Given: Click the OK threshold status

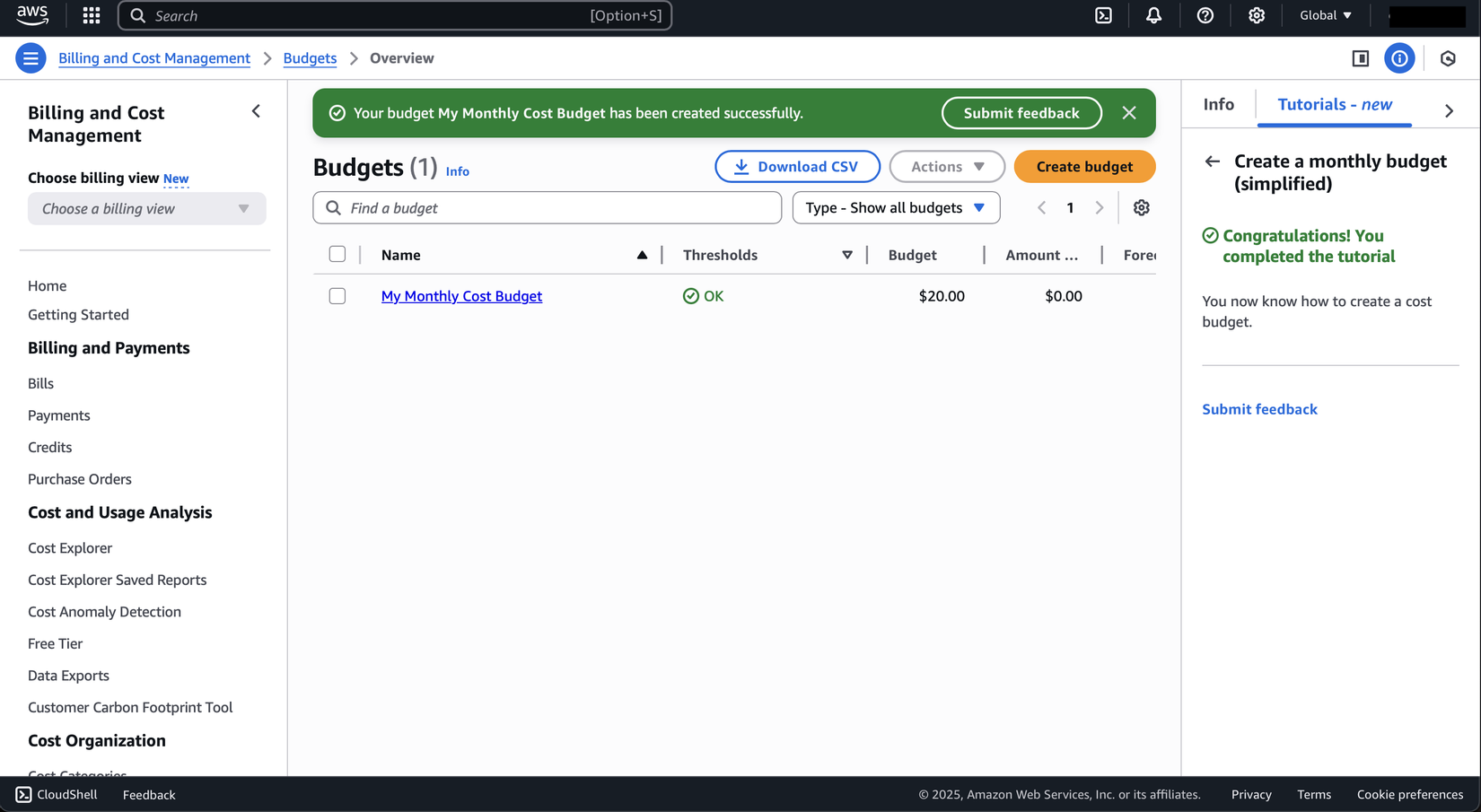Looking at the screenshot, I should click(703, 296).
